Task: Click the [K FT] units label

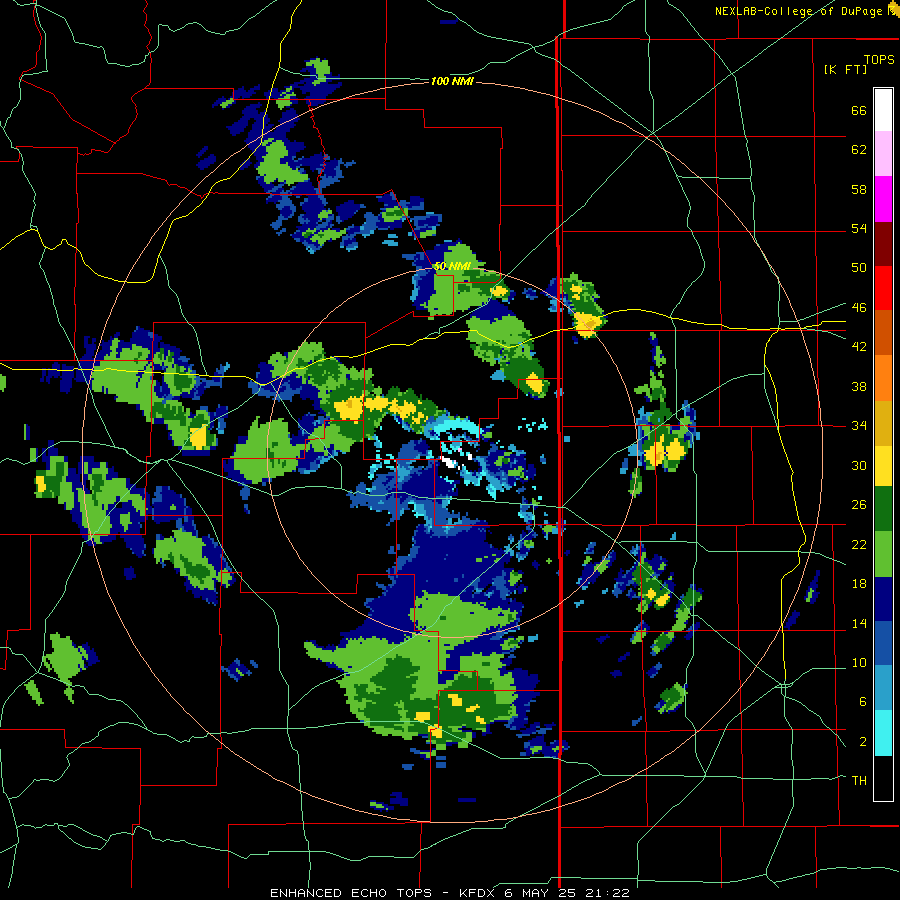Action: point(845,69)
